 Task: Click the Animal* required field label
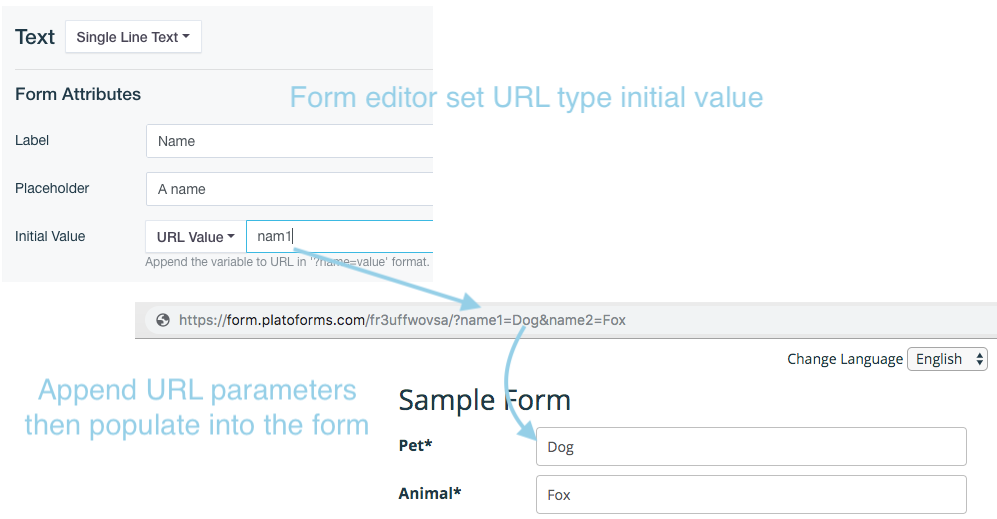click(x=430, y=492)
